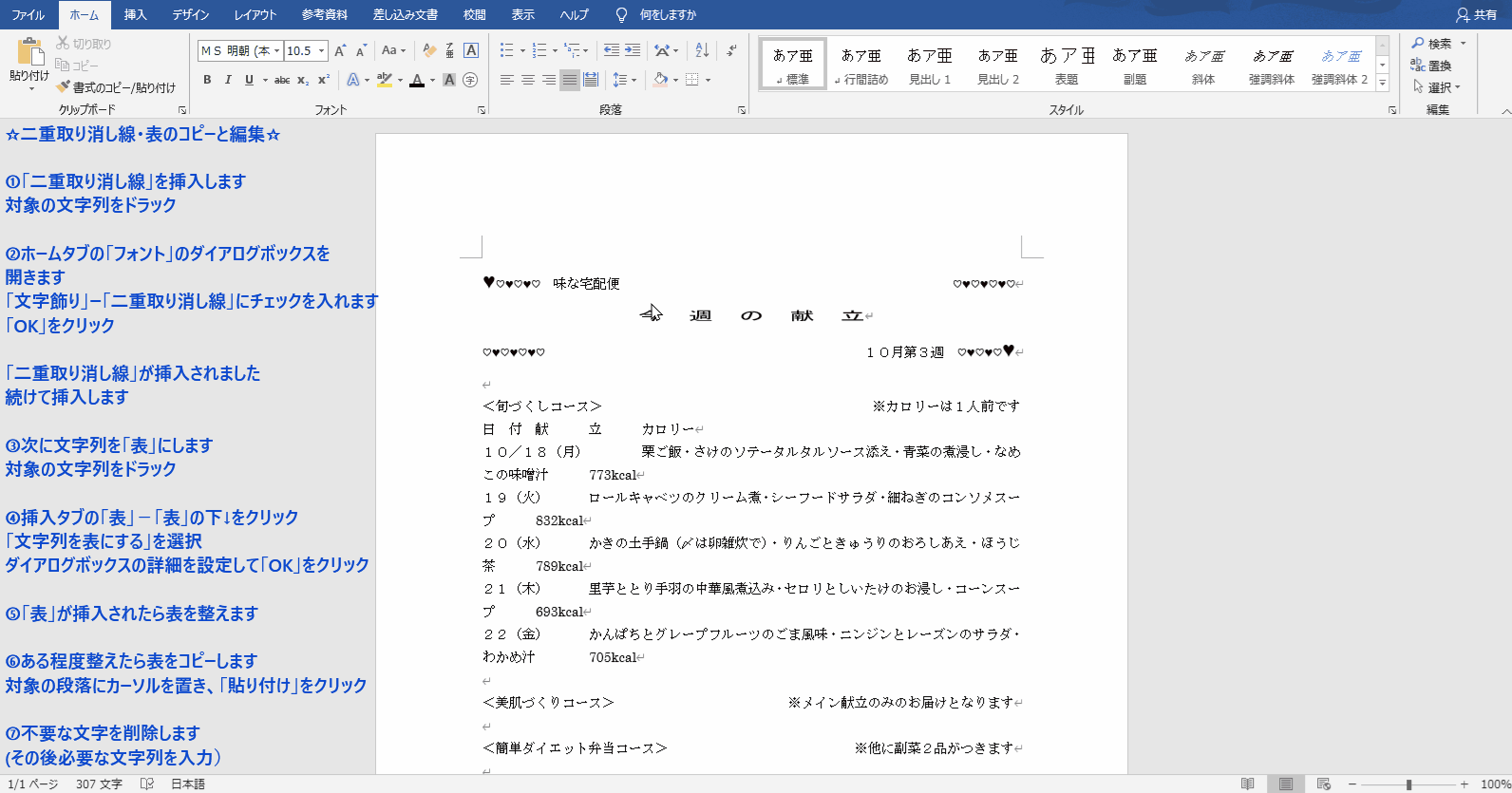Viewport: 1512px width, 793px height.
Task: Open the Font dialog box launcher
Action: click(x=482, y=110)
